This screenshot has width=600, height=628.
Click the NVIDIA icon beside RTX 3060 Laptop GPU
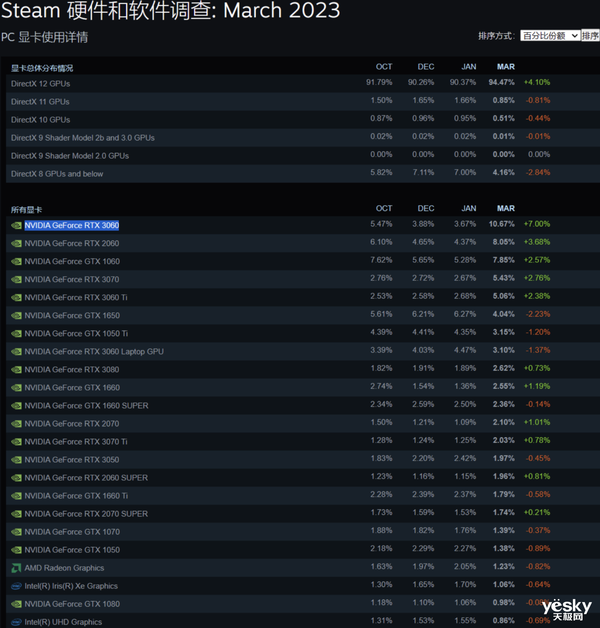(x=16, y=351)
